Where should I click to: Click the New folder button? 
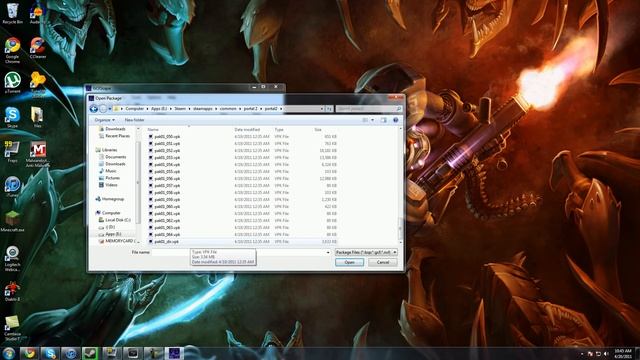point(134,120)
